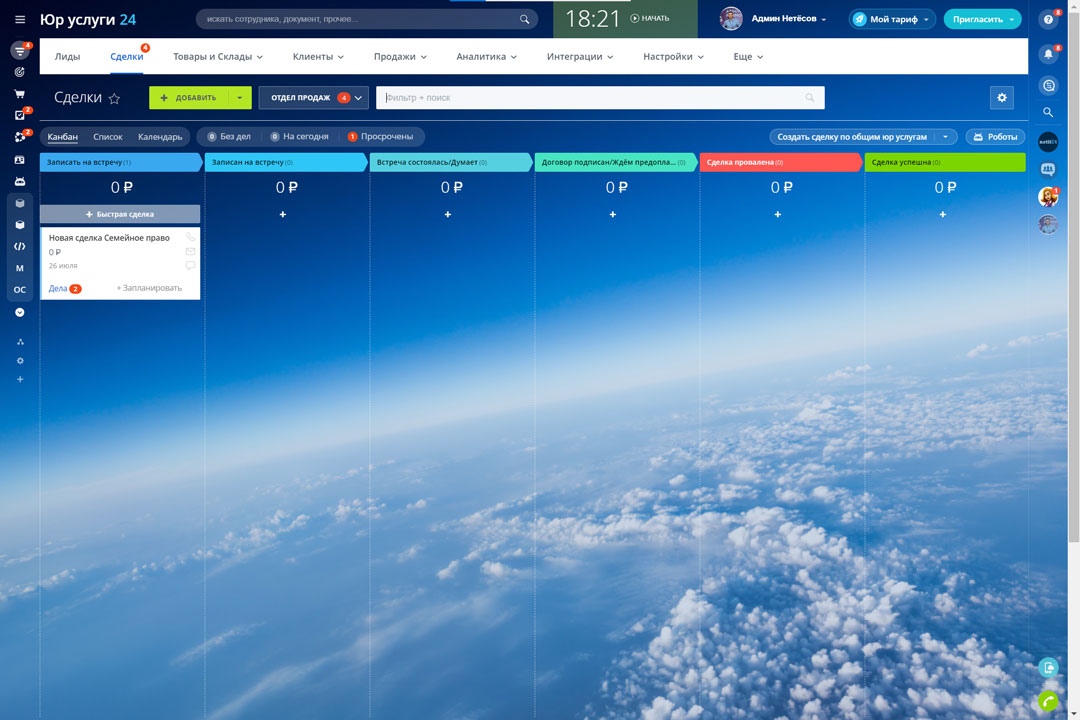This screenshot has height=720, width=1080.
Task: Expand the Настройки menu
Action: 673,56
